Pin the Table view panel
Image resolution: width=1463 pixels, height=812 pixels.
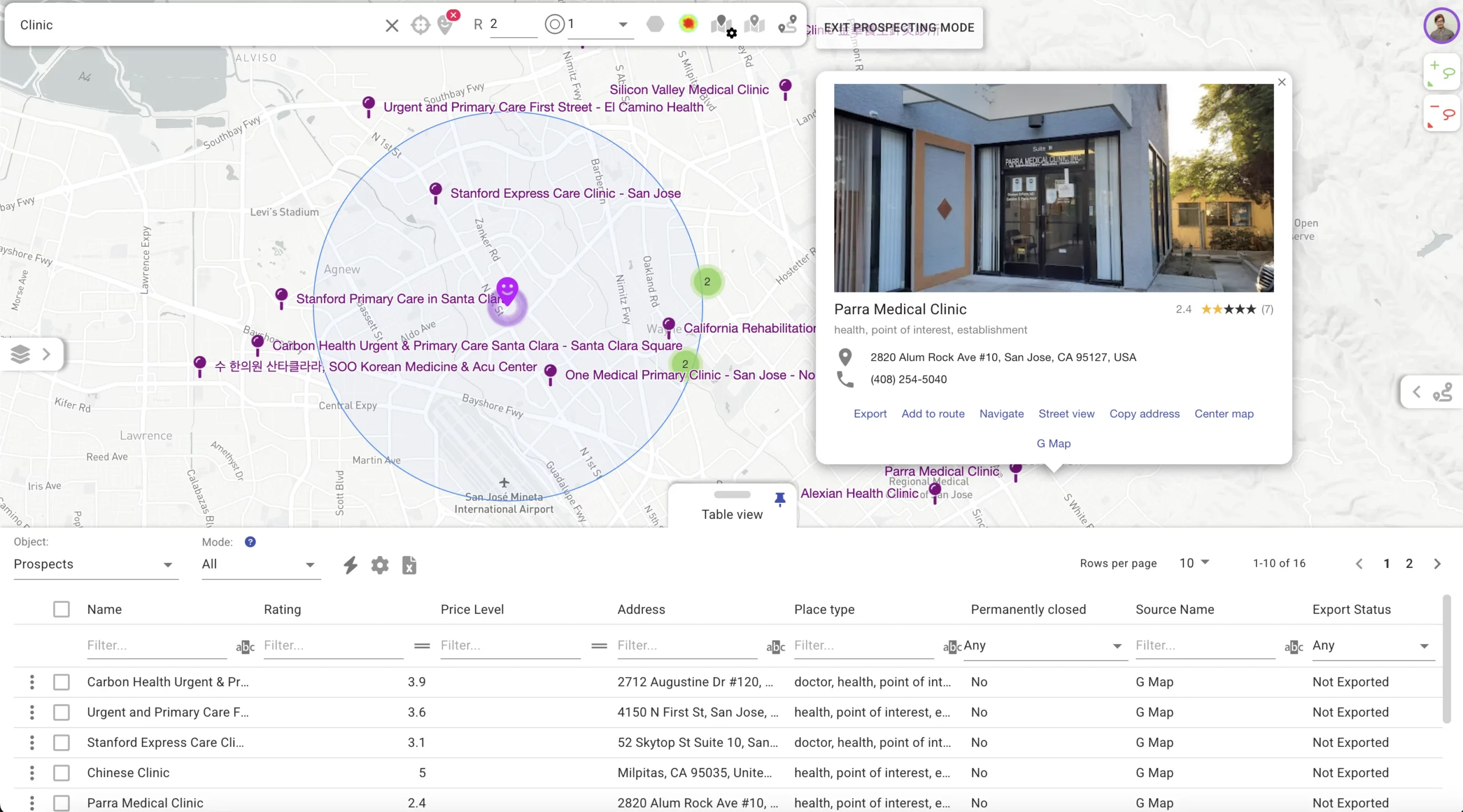click(x=780, y=499)
